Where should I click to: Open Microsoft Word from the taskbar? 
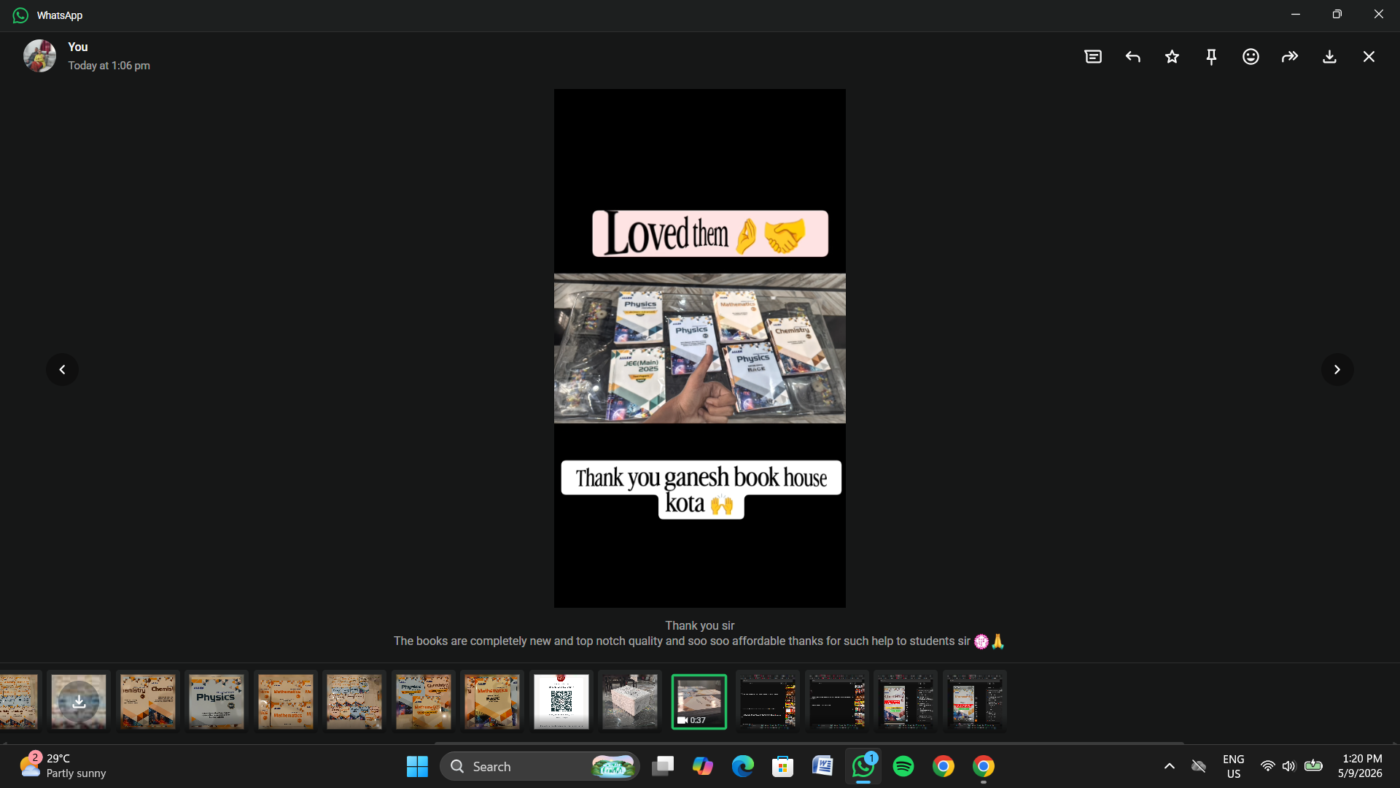click(823, 767)
